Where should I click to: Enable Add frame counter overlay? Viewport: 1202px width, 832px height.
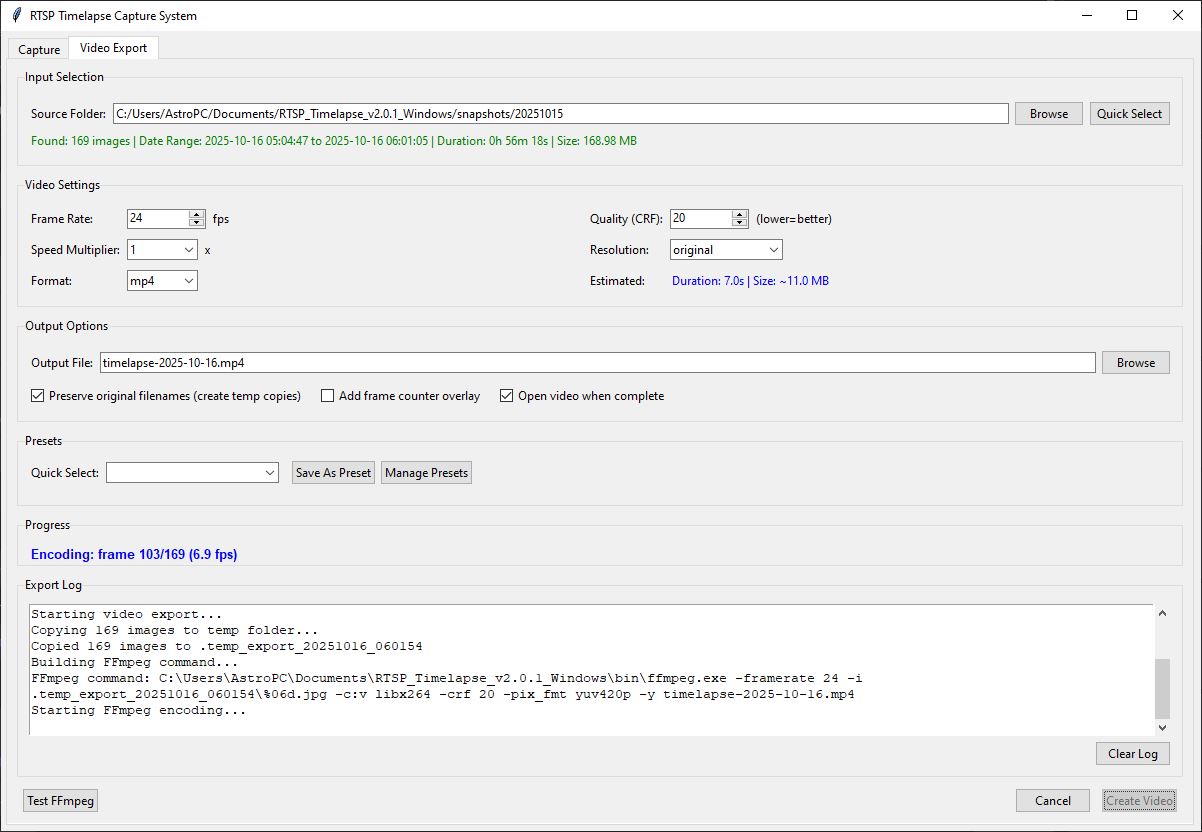coord(327,395)
